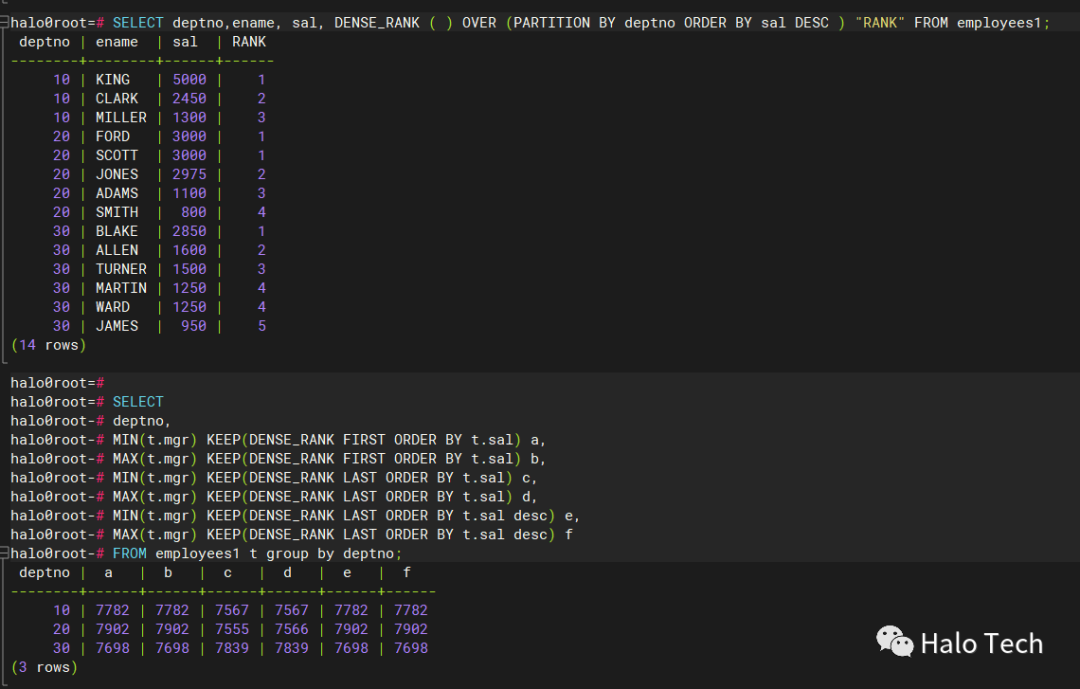Select the KING employee name
This screenshot has height=689, width=1080.
tap(112, 80)
